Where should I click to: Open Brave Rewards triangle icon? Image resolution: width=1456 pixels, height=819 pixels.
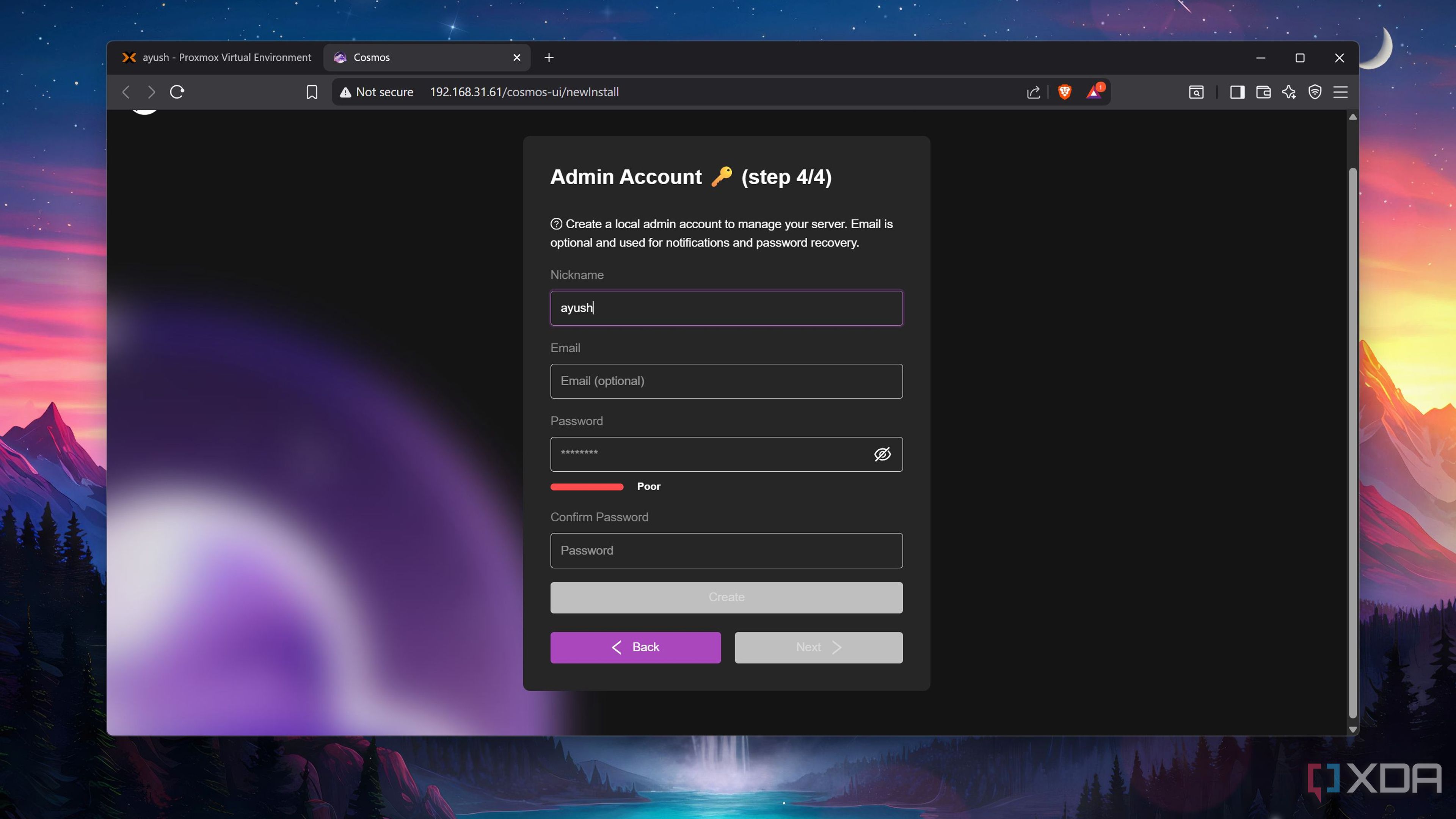click(x=1094, y=91)
